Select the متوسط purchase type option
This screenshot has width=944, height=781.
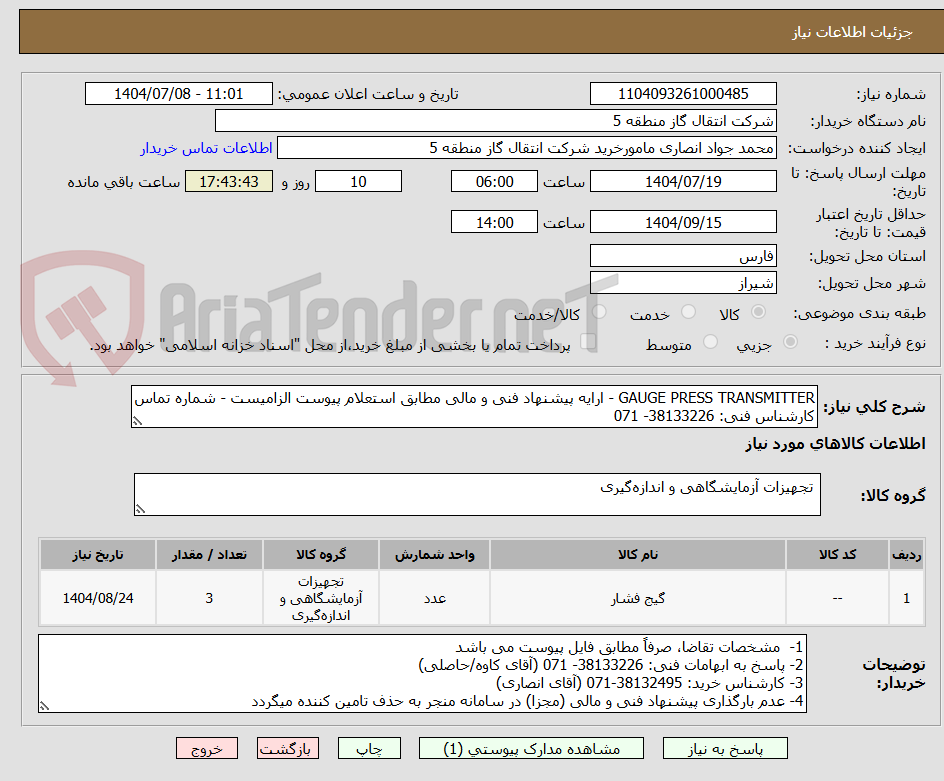click(710, 339)
